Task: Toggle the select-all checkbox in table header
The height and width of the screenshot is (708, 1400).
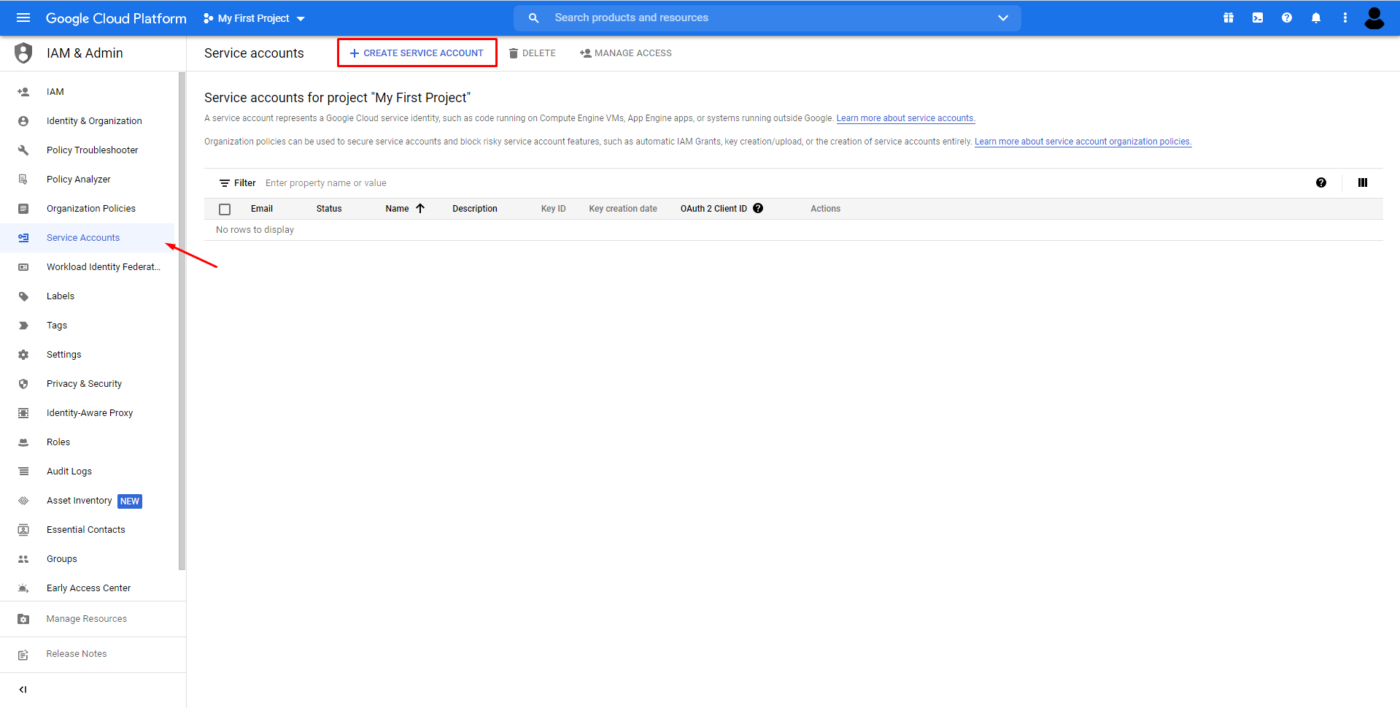Action: pos(225,209)
